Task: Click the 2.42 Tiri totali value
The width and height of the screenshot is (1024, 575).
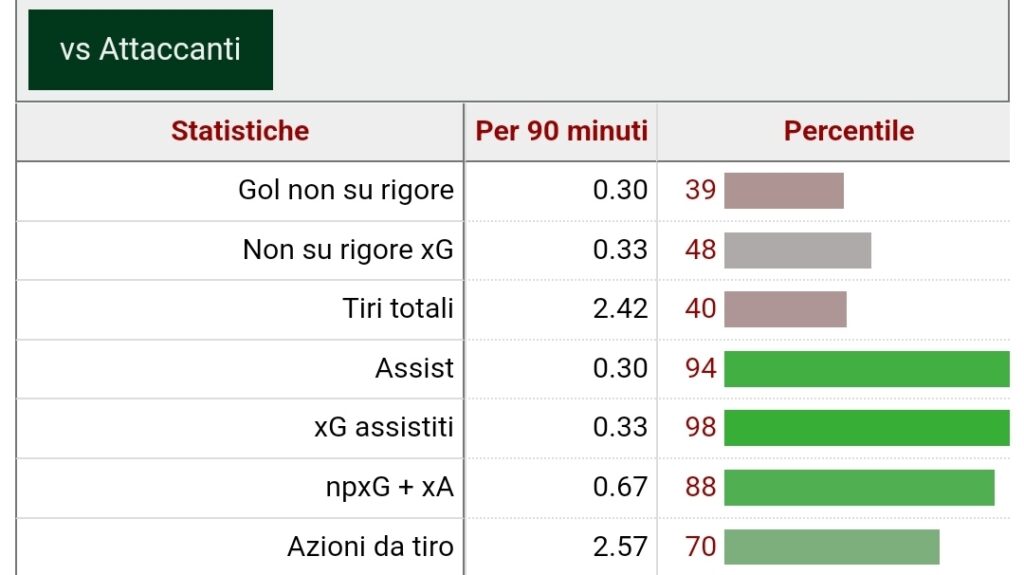Action: click(x=620, y=308)
